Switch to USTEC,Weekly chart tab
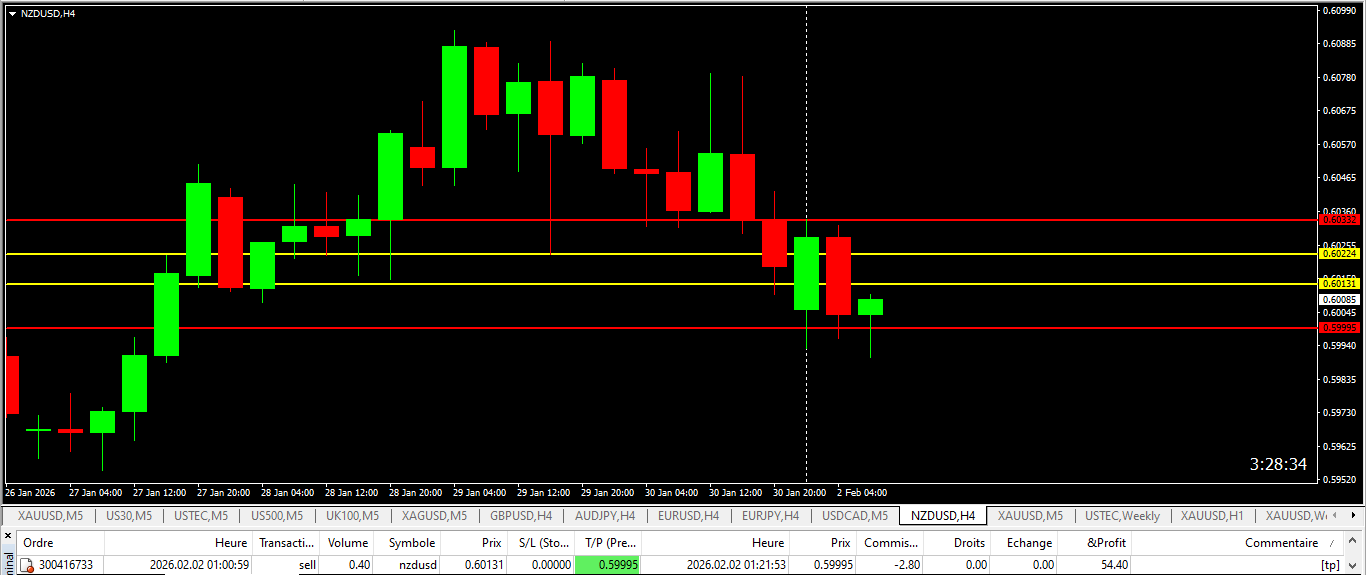1366x575 pixels. [1122, 516]
